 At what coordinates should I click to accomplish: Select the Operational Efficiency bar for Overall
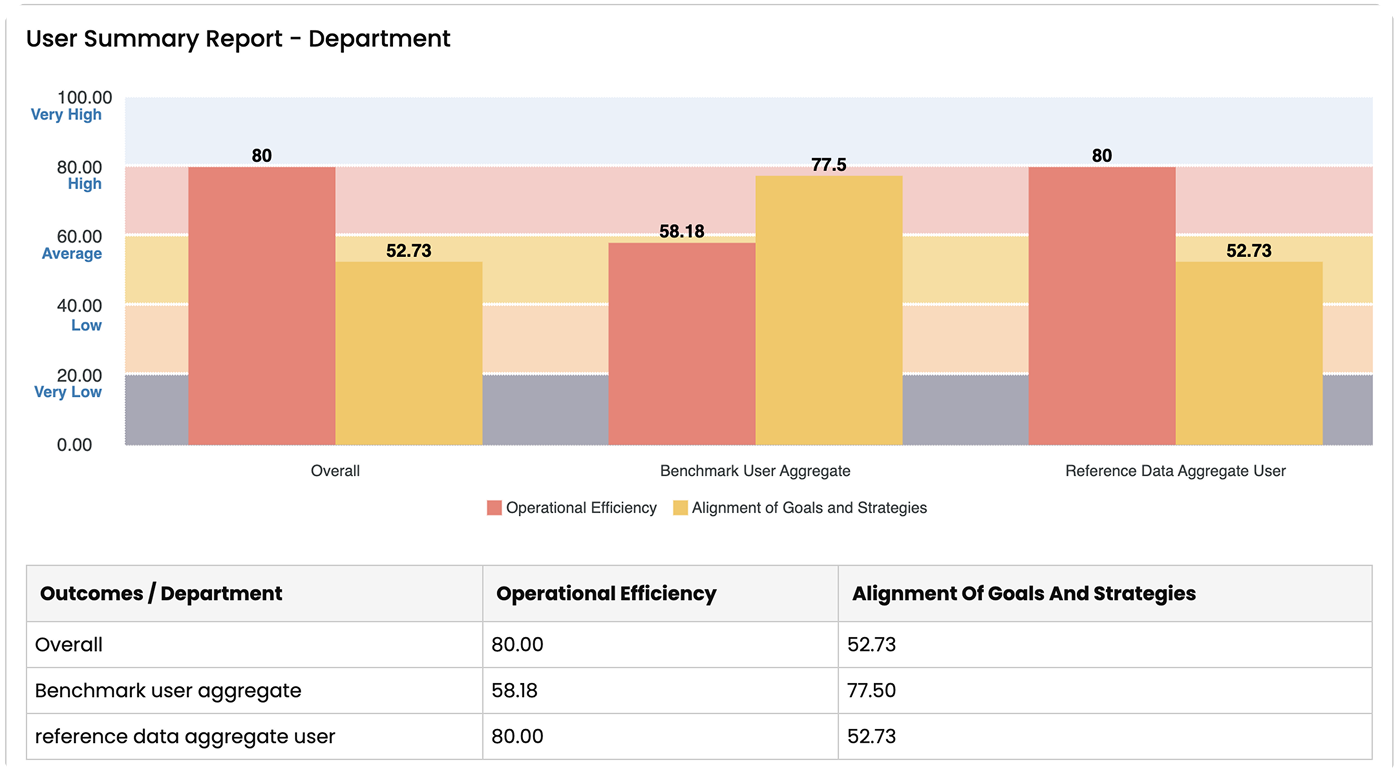coord(261,300)
